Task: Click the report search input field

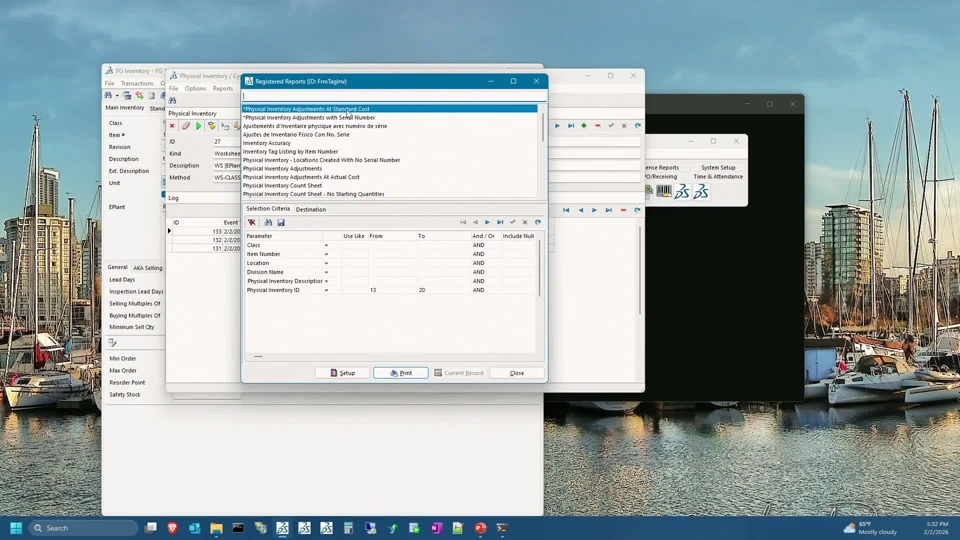Action: (394, 96)
